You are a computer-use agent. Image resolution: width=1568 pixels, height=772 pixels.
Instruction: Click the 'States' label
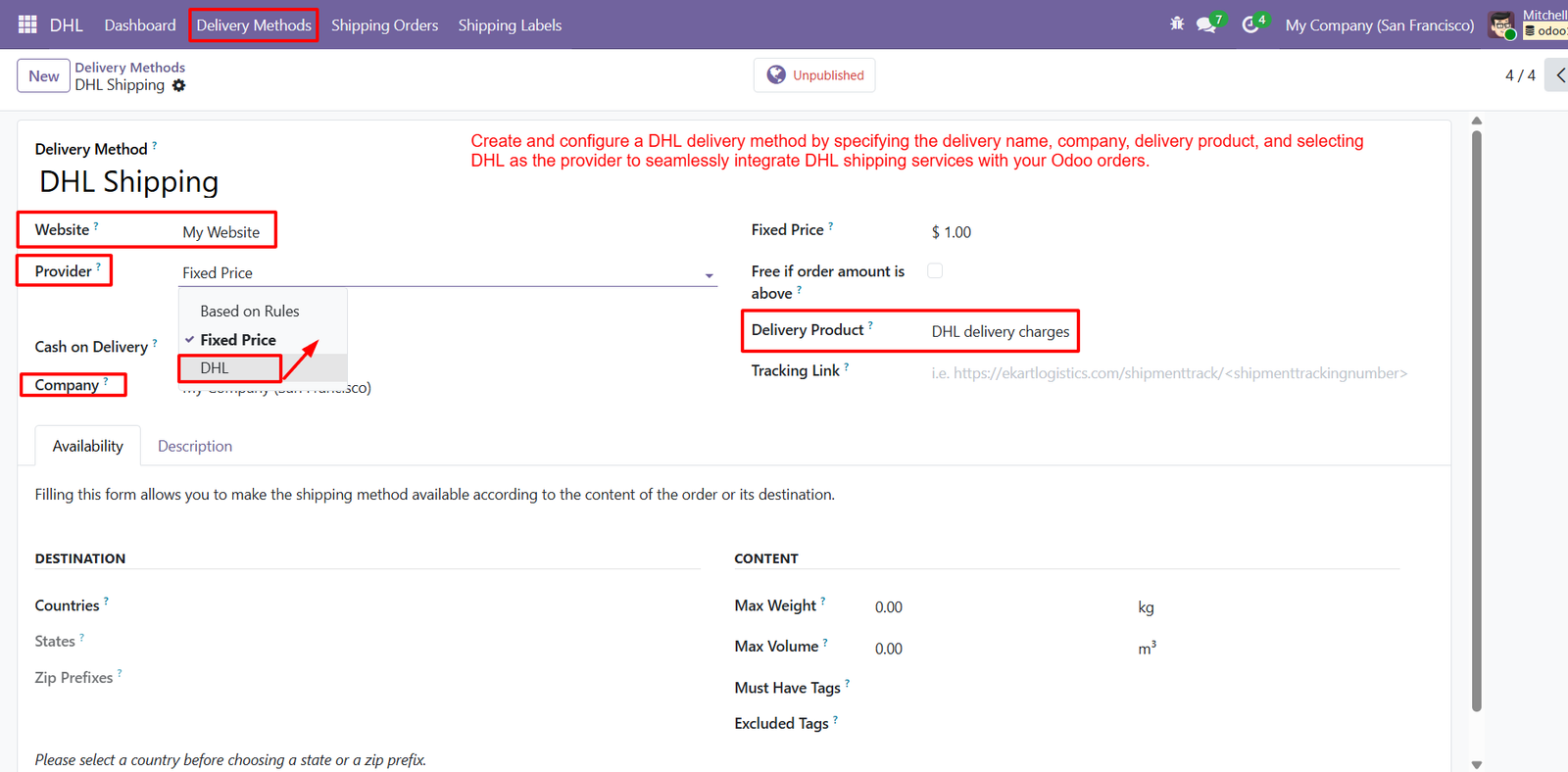click(x=55, y=642)
